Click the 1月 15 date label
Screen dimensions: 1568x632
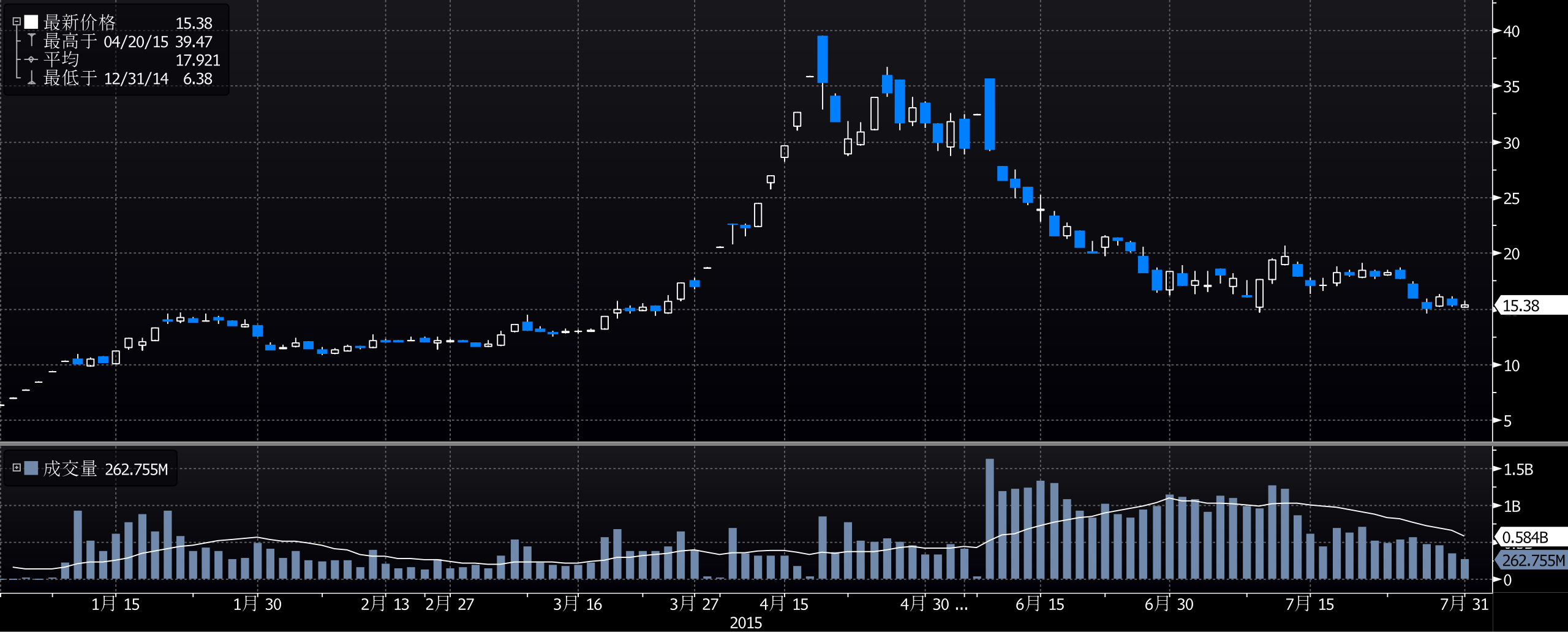(116, 604)
